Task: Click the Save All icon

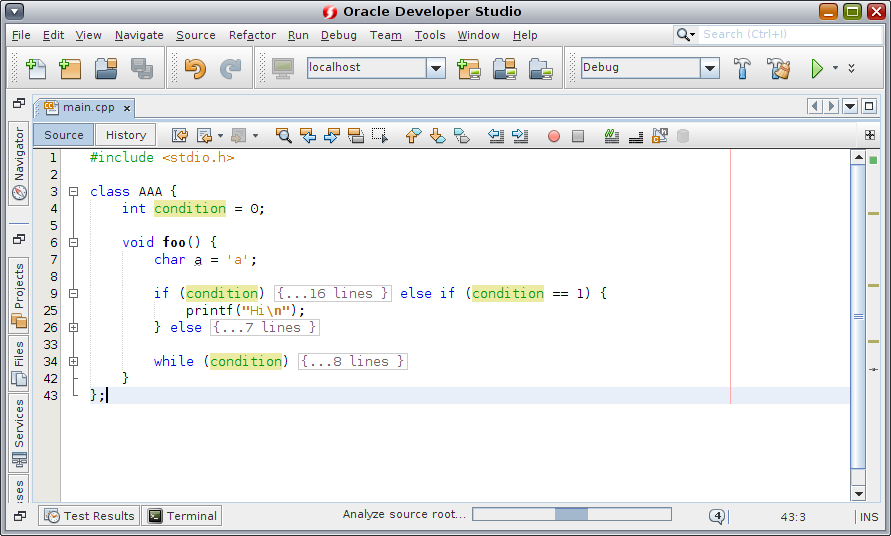Action: (141, 68)
